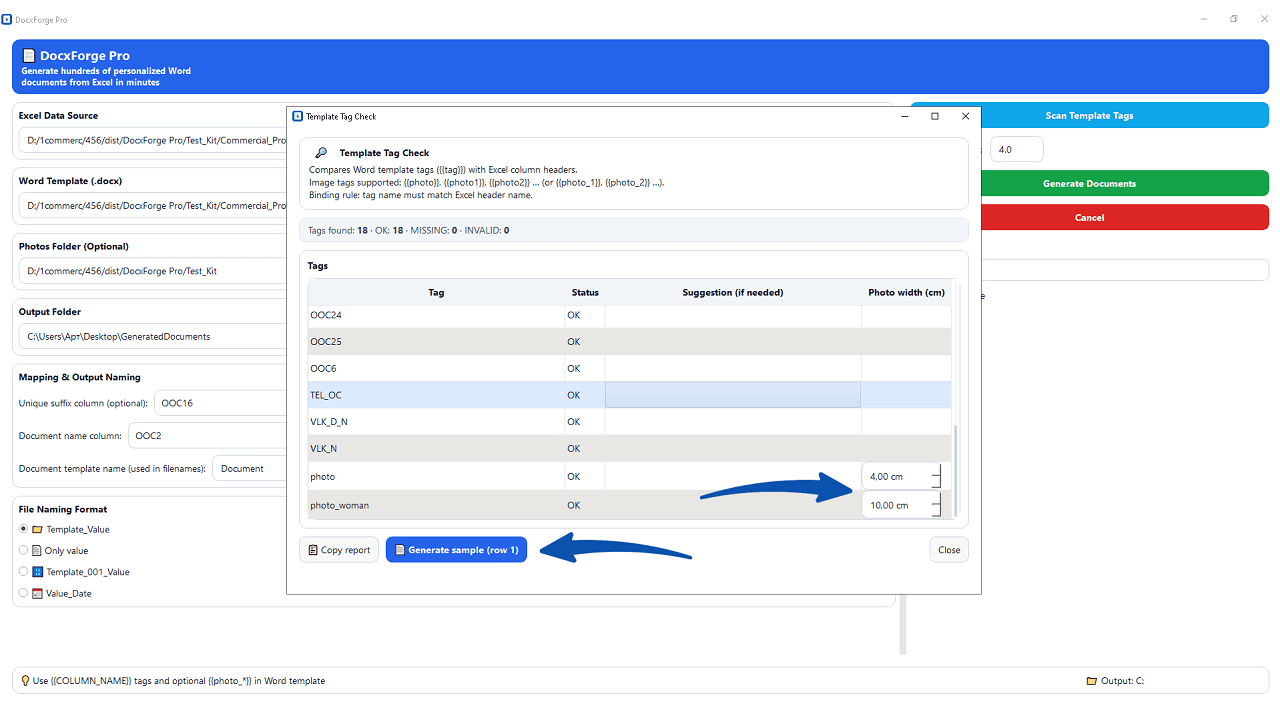Click the 4.0 value input field
Image resolution: width=1280 pixels, height=720 pixels.
point(1016,148)
